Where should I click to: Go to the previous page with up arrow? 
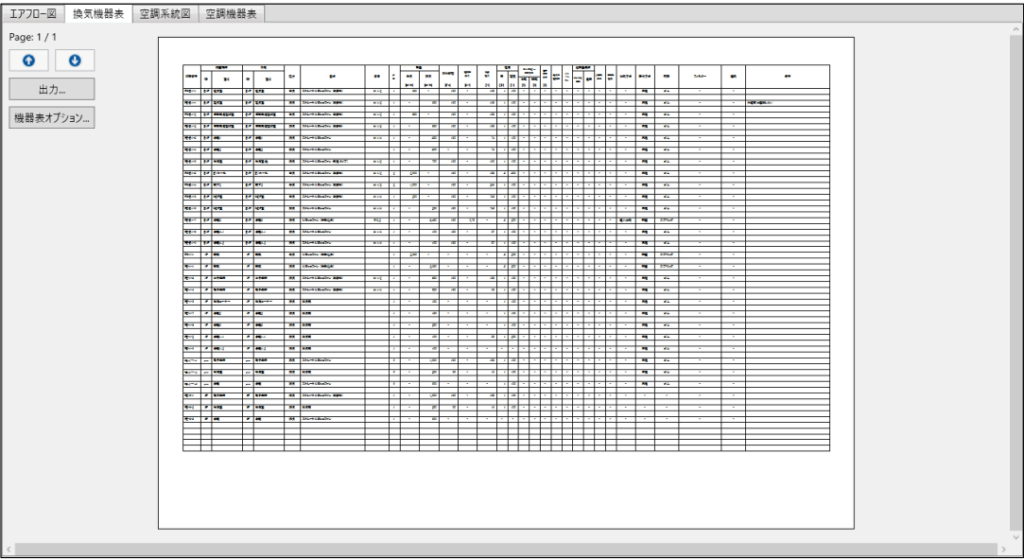pyautogui.click(x=28, y=61)
